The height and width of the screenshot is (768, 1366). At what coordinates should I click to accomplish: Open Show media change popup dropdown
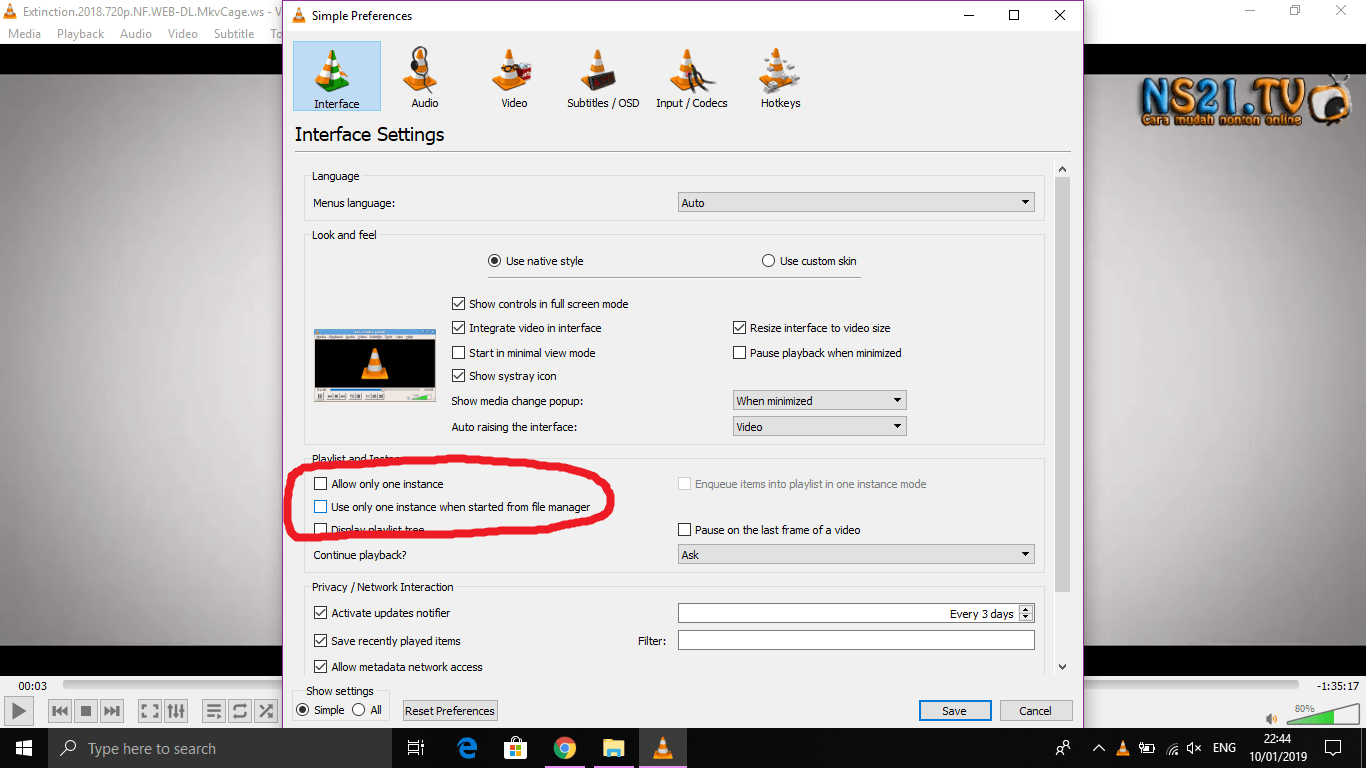tap(820, 401)
